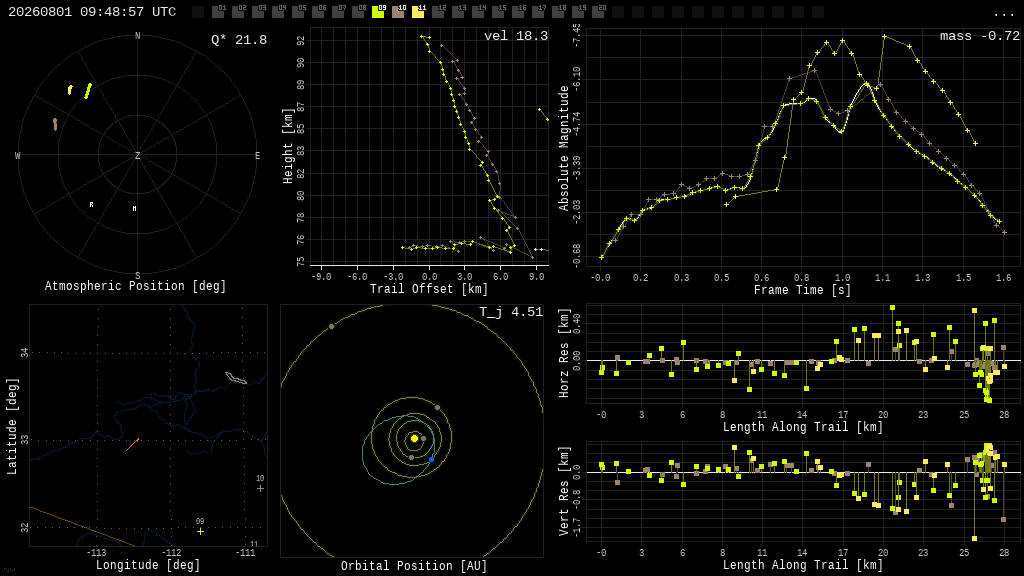
Task: Click the blue Earth dot on orbit
Action: pos(432,460)
